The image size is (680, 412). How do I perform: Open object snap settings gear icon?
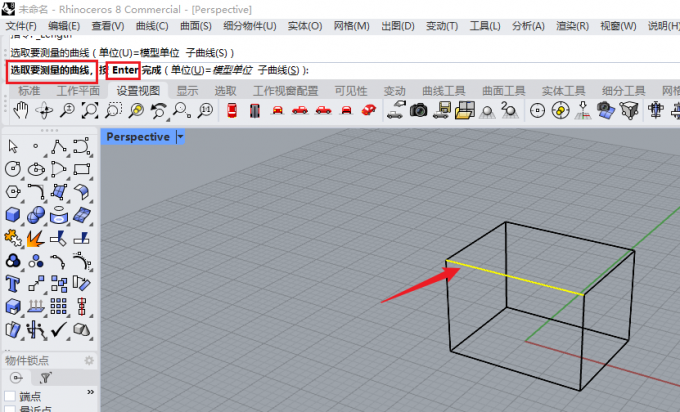click(x=89, y=360)
